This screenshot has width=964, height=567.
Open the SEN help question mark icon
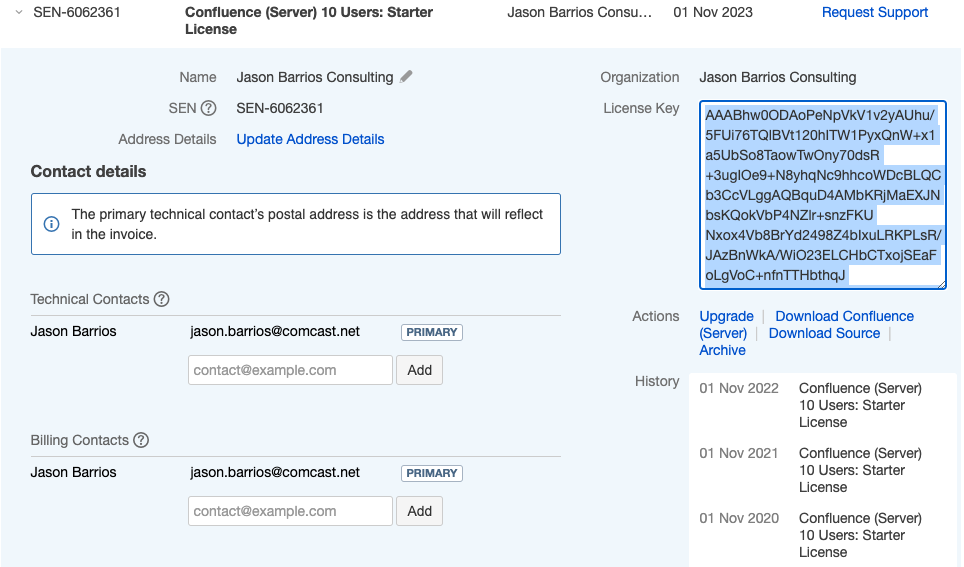tap(208, 108)
